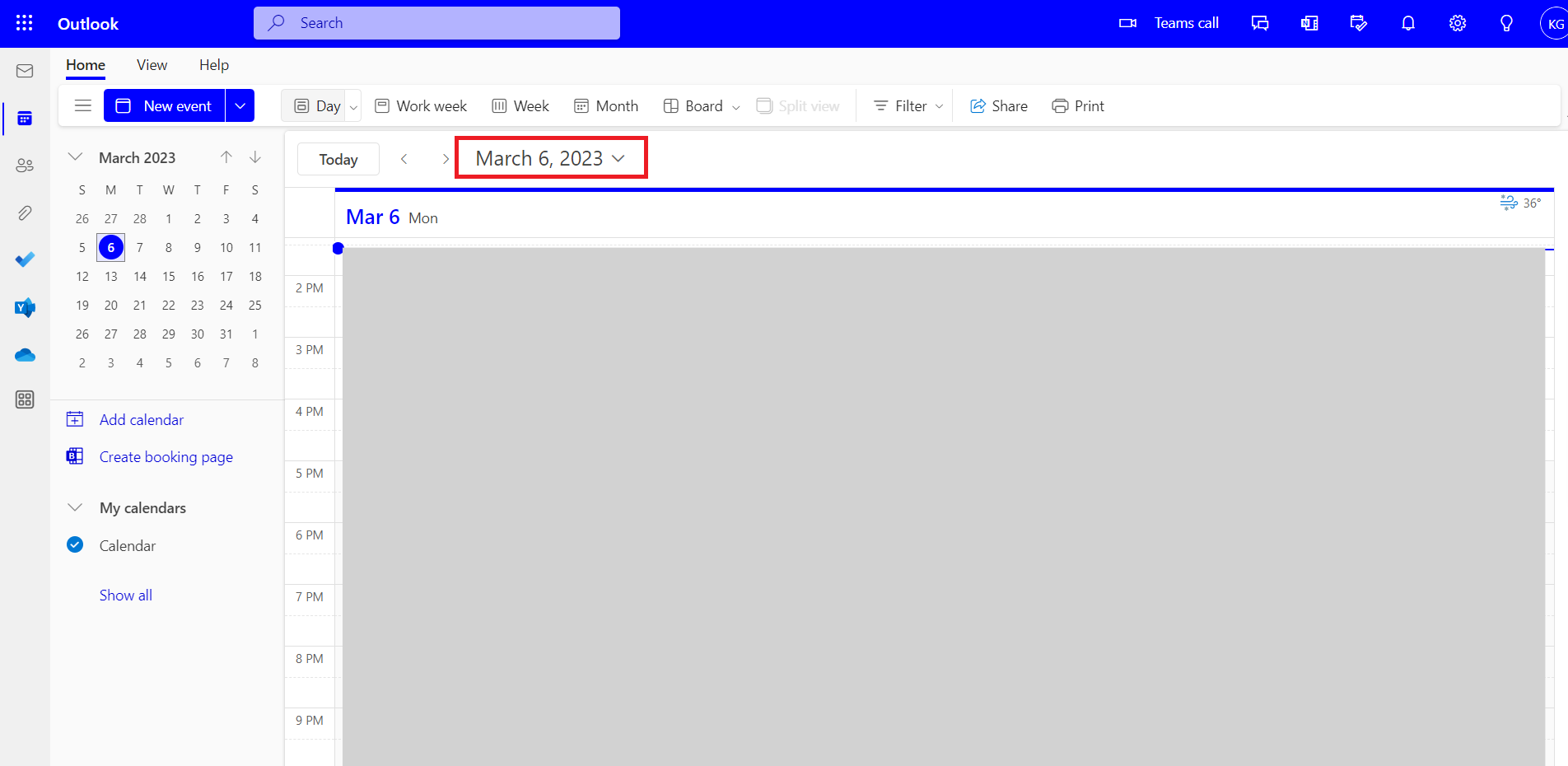Viewport: 1568px width, 766px height.
Task: Create a New event
Action: click(x=164, y=105)
